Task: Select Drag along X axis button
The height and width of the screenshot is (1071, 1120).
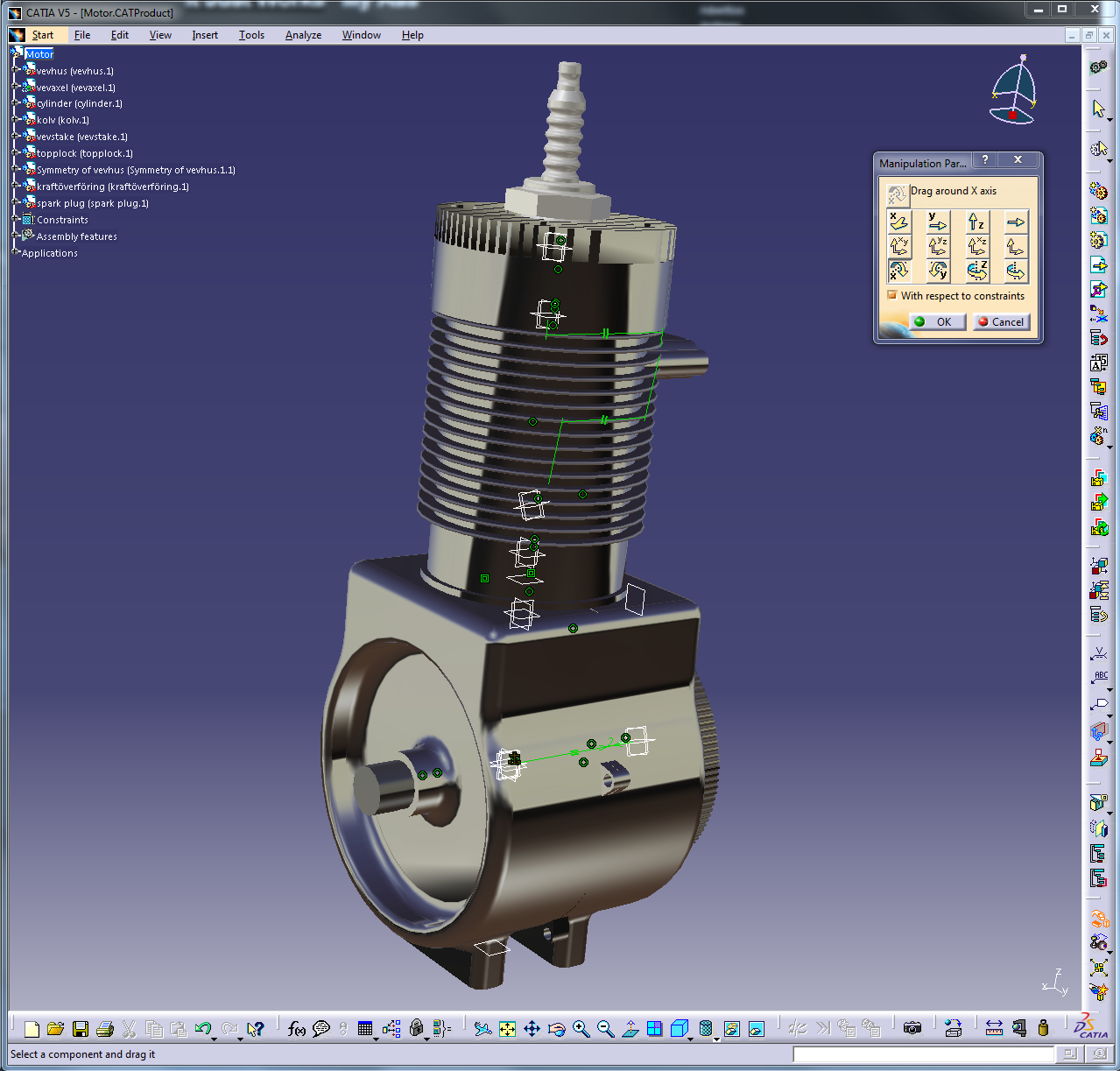Action: coord(899,222)
